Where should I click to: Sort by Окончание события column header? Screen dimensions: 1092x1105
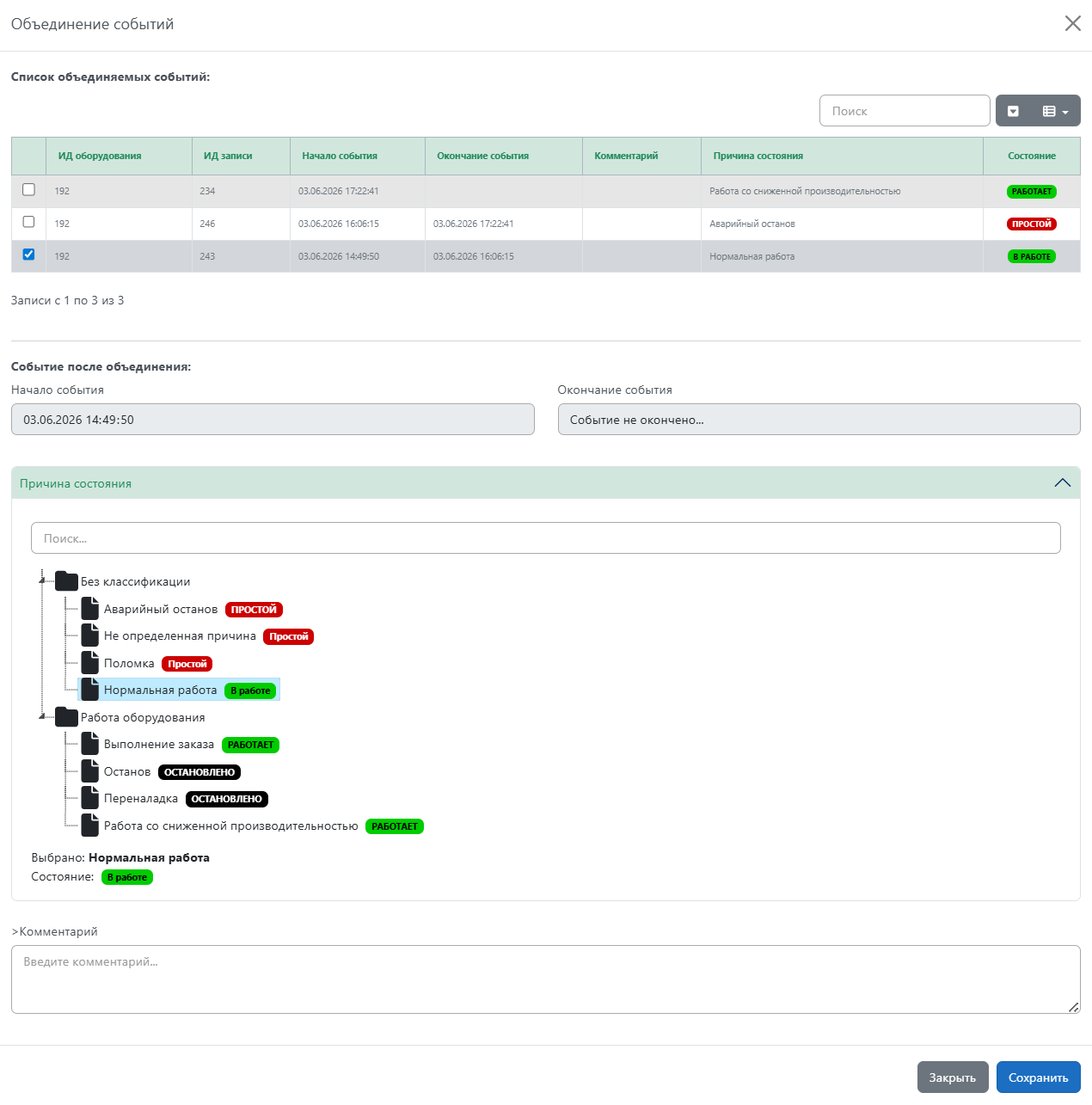[504, 156]
